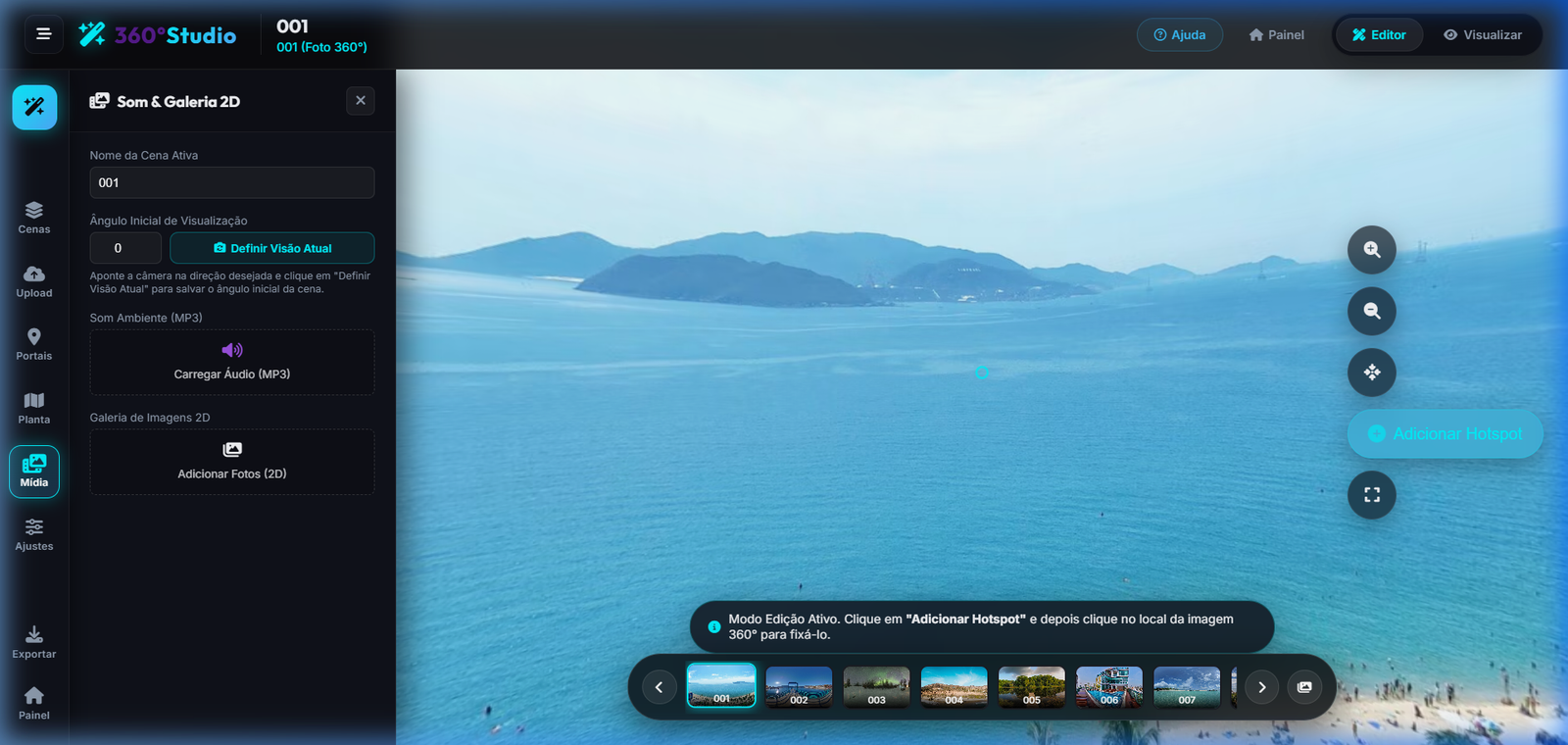The height and width of the screenshot is (745, 1568).
Task: Click the Nome da Cena Ativa field
Action: 232,182
